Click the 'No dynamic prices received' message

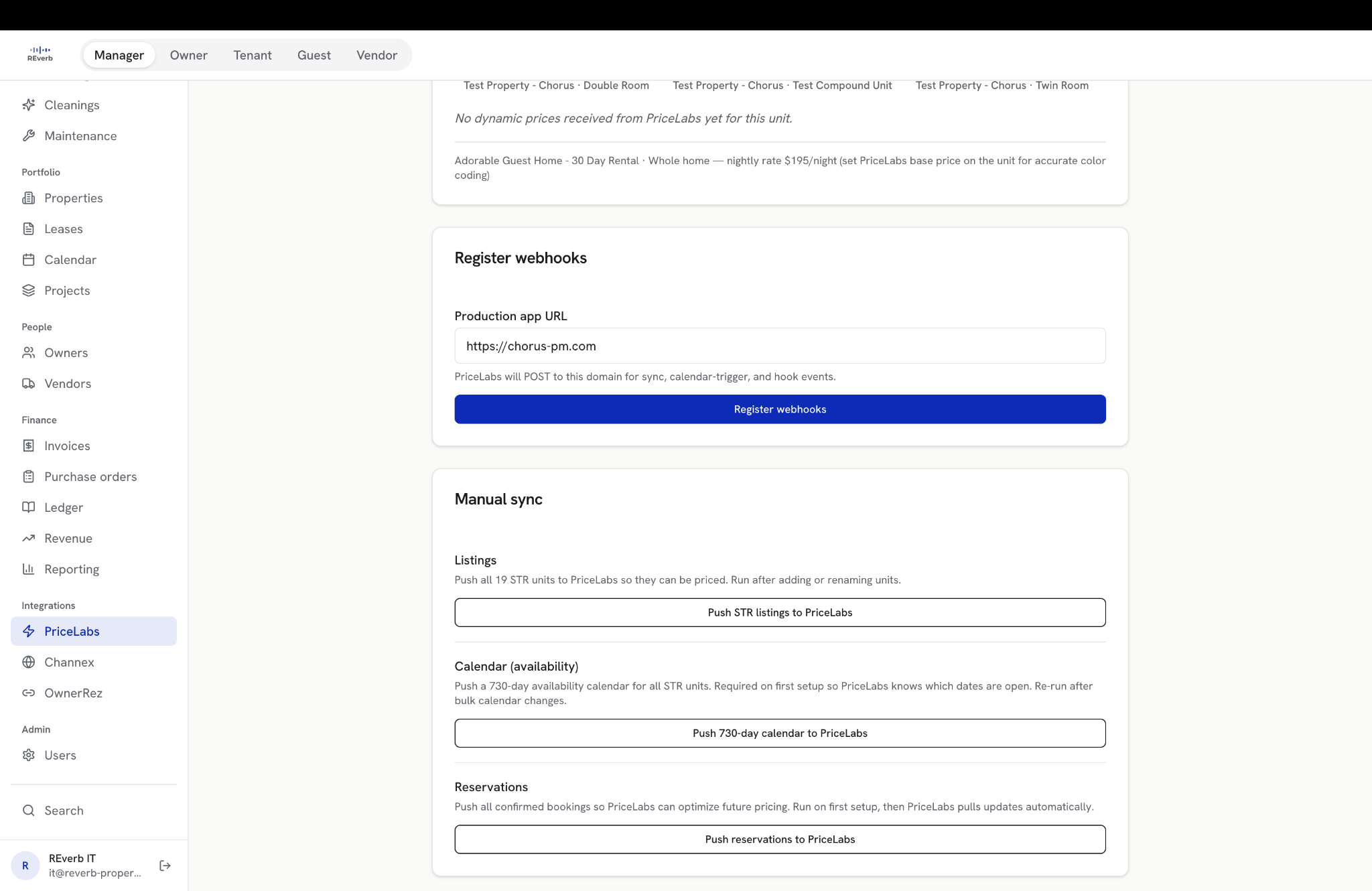(x=623, y=119)
